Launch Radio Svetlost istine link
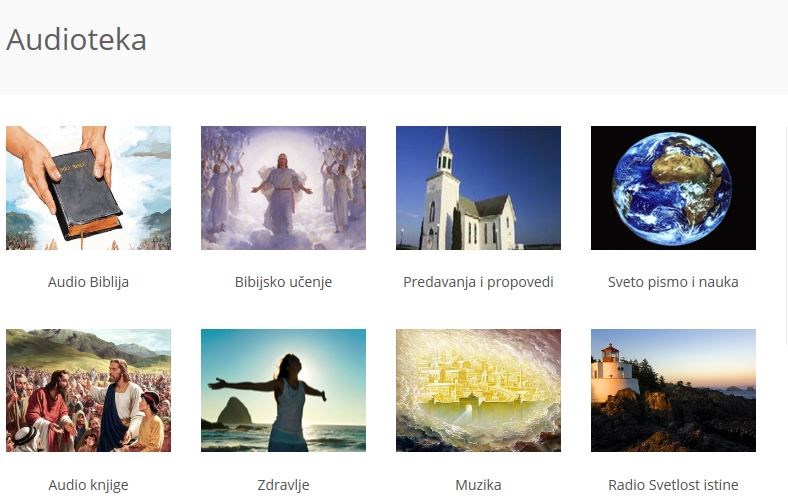788x502 pixels. (x=673, y=485)
